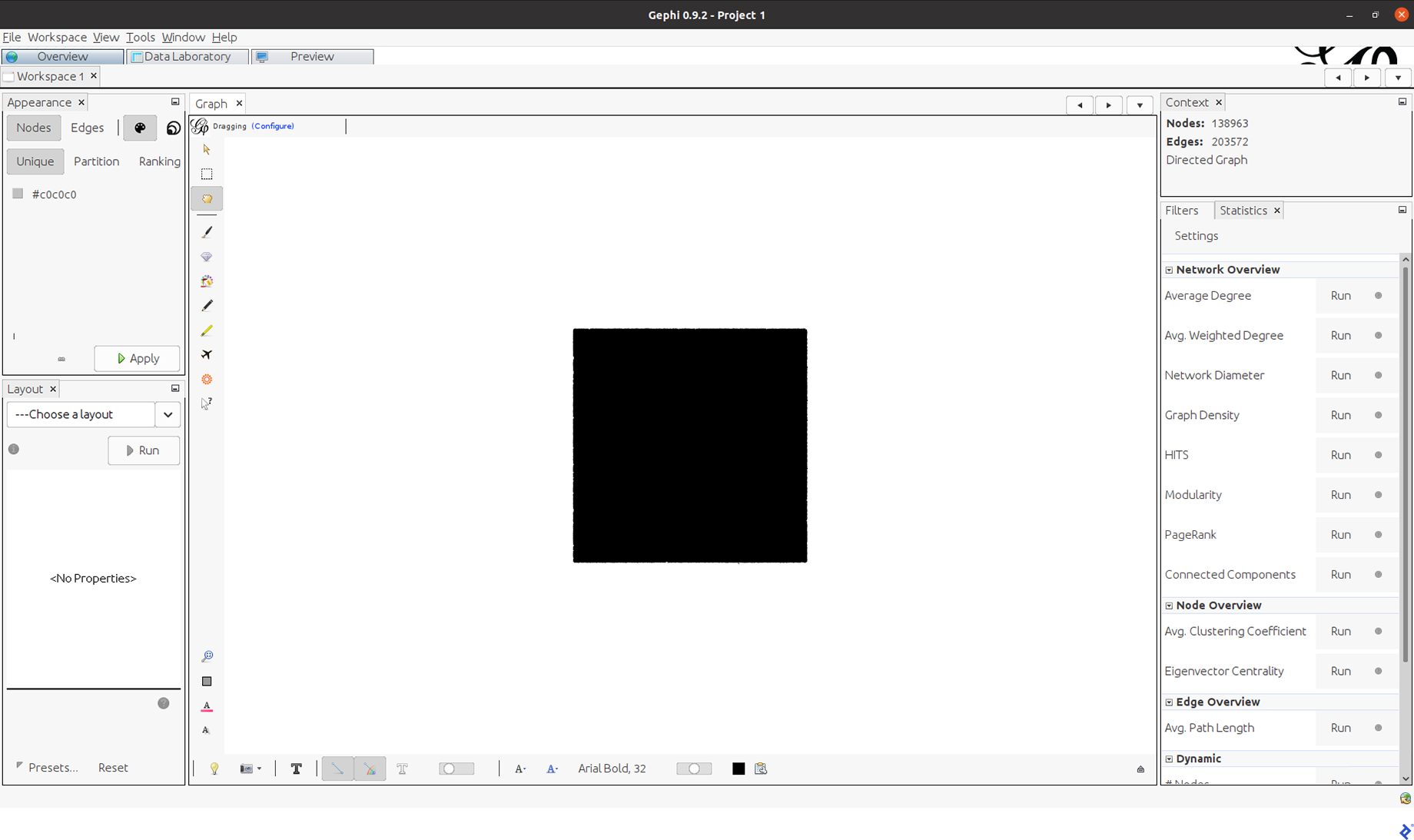Open the Workspace menu
1414x840 pixels.
57,37
